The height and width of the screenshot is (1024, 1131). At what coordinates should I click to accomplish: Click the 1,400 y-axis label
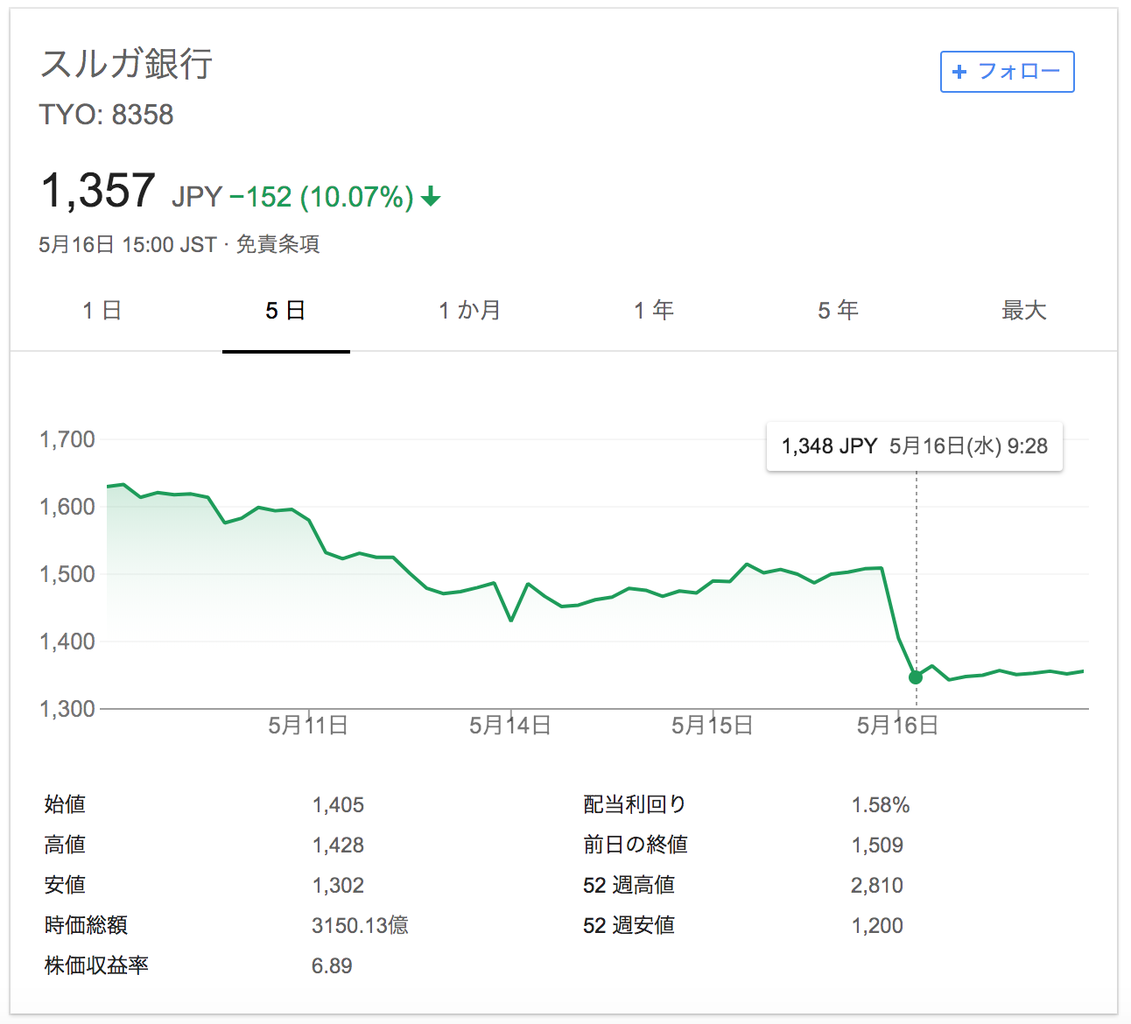pyautogui.click(x=67, y=641)
